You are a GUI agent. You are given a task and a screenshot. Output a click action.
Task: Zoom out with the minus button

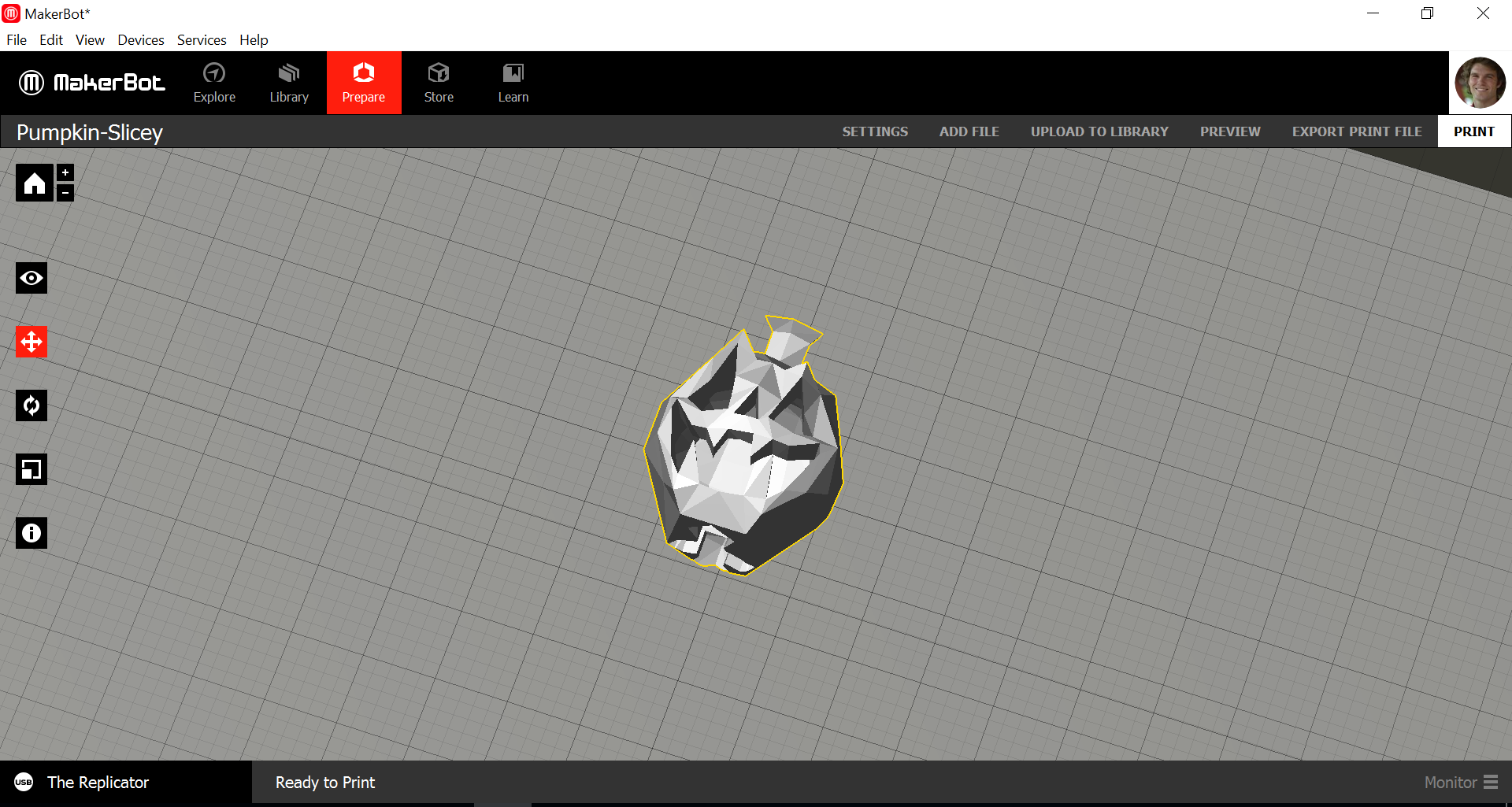click(65, 192)
